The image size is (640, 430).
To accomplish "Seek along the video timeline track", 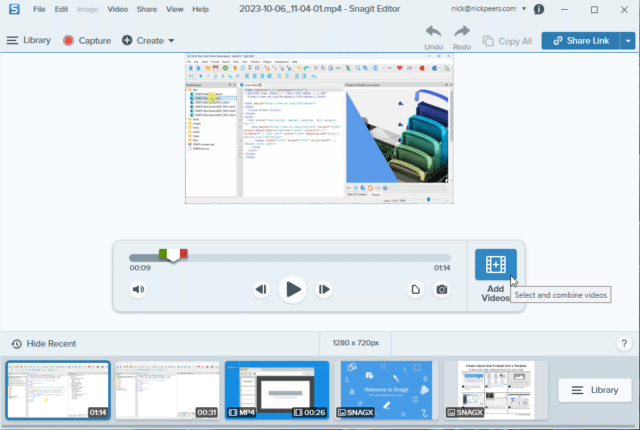I will pyautogui.click(x=290, y=258).
